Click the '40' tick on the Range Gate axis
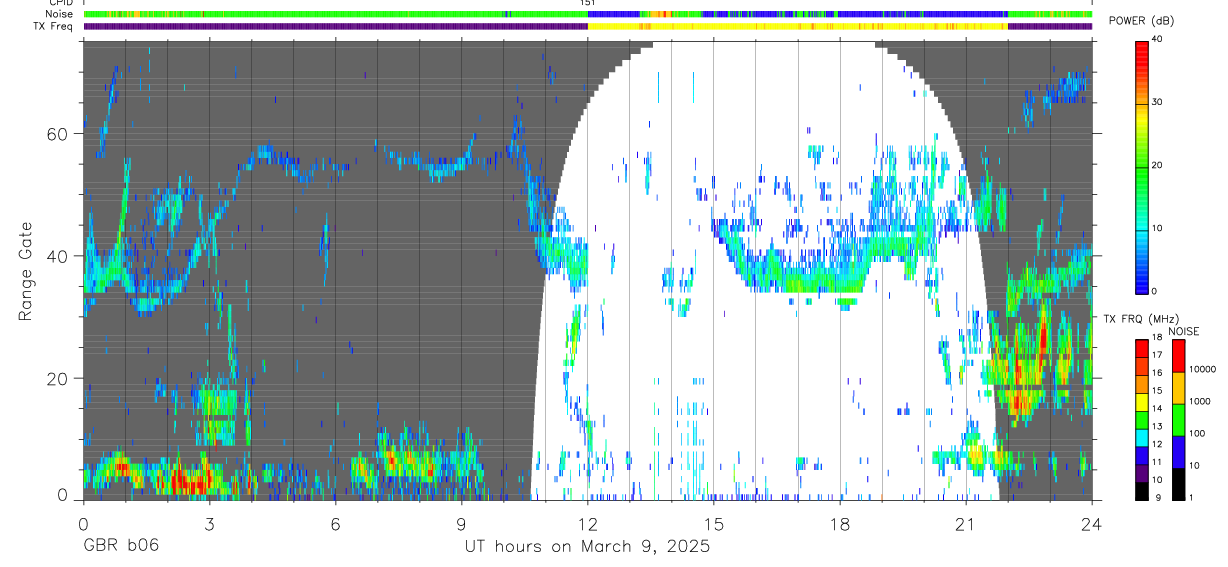Viewport: 1228px width, 567px height. pyautogui.click(x=59, y=256)
